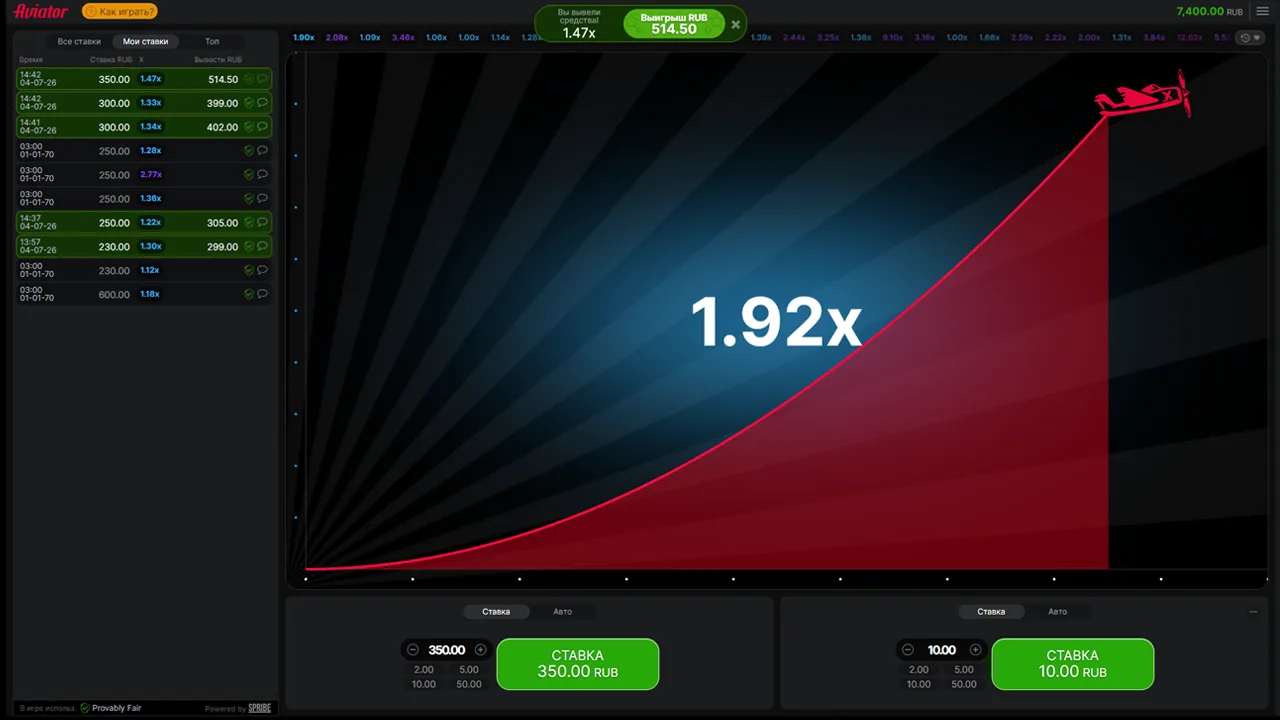1280x720 pixels.
Task: Pick the 5.00 quick amount in the right bet panel
Action: click(x=964, y=670)
